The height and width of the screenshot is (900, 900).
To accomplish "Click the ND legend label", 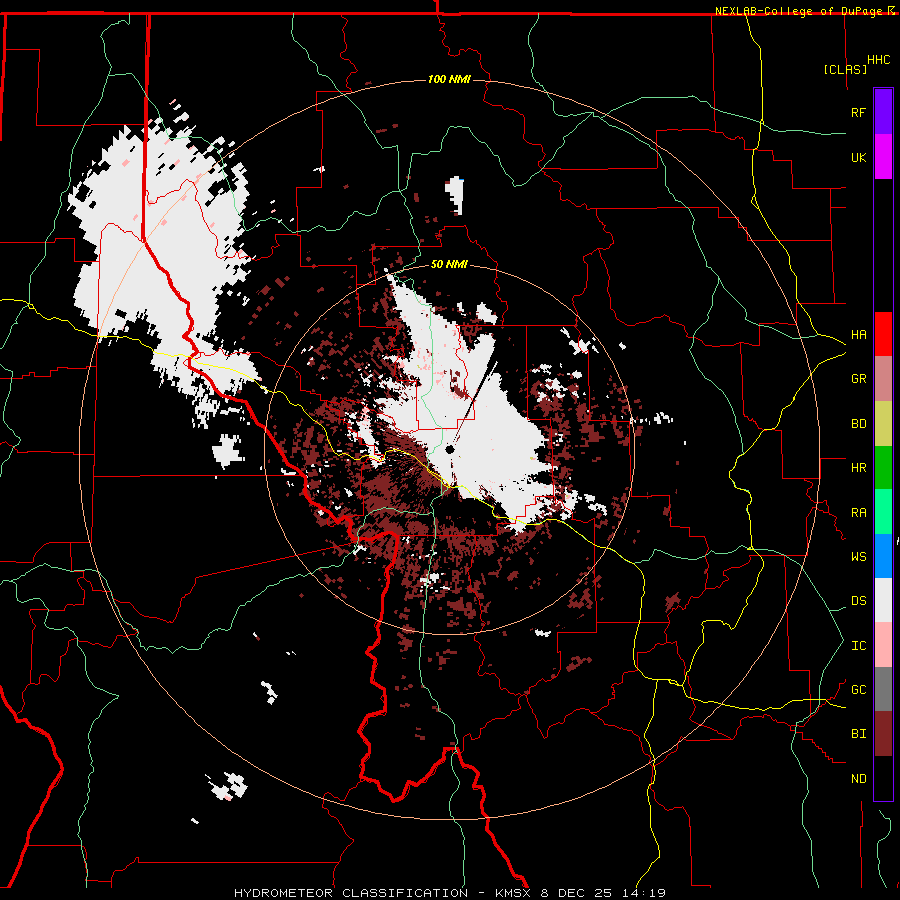I will (x=858, y=778).
